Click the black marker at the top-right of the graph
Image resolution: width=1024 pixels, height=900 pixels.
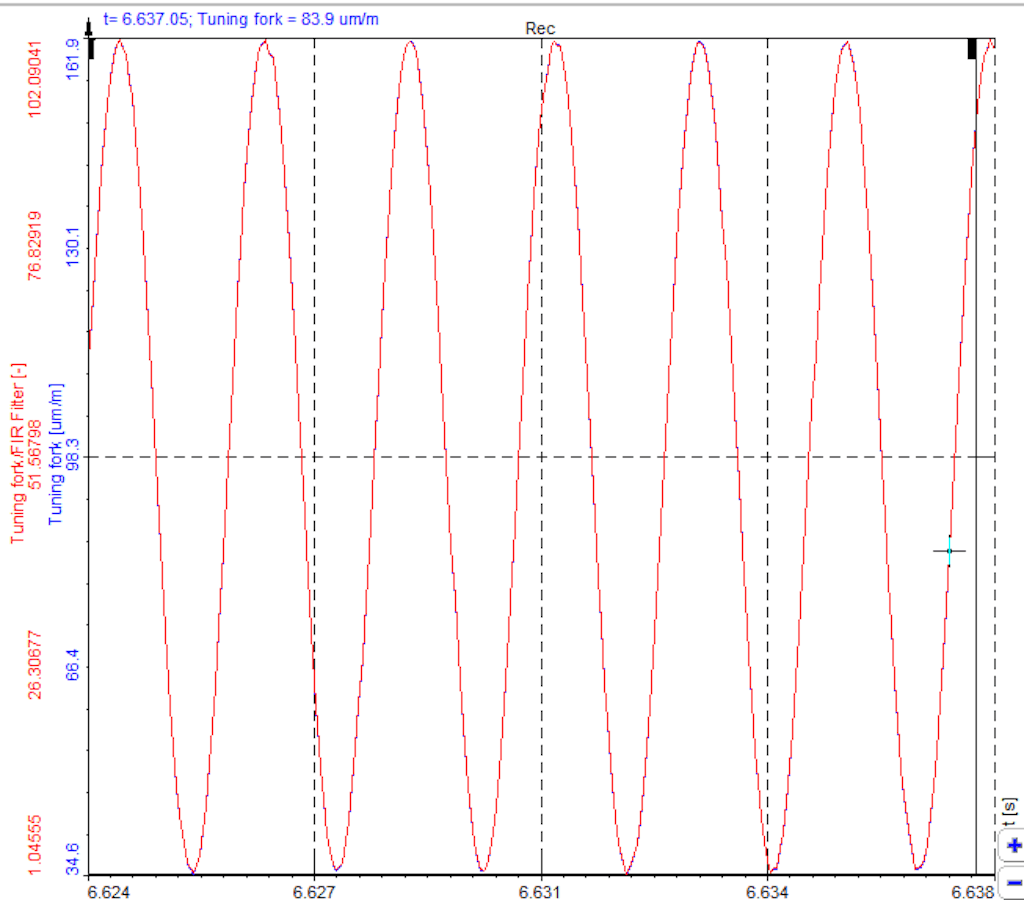(x=972, y=49)
